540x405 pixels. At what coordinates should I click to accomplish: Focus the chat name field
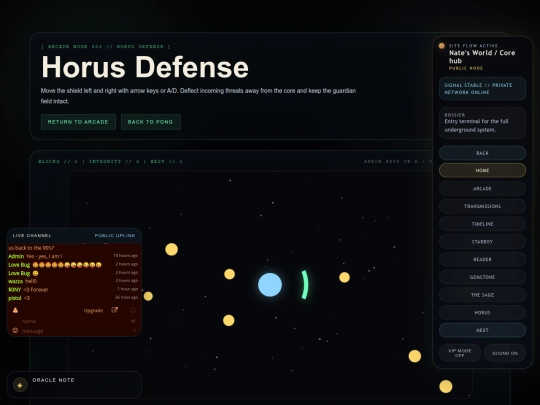coord(74,321)
